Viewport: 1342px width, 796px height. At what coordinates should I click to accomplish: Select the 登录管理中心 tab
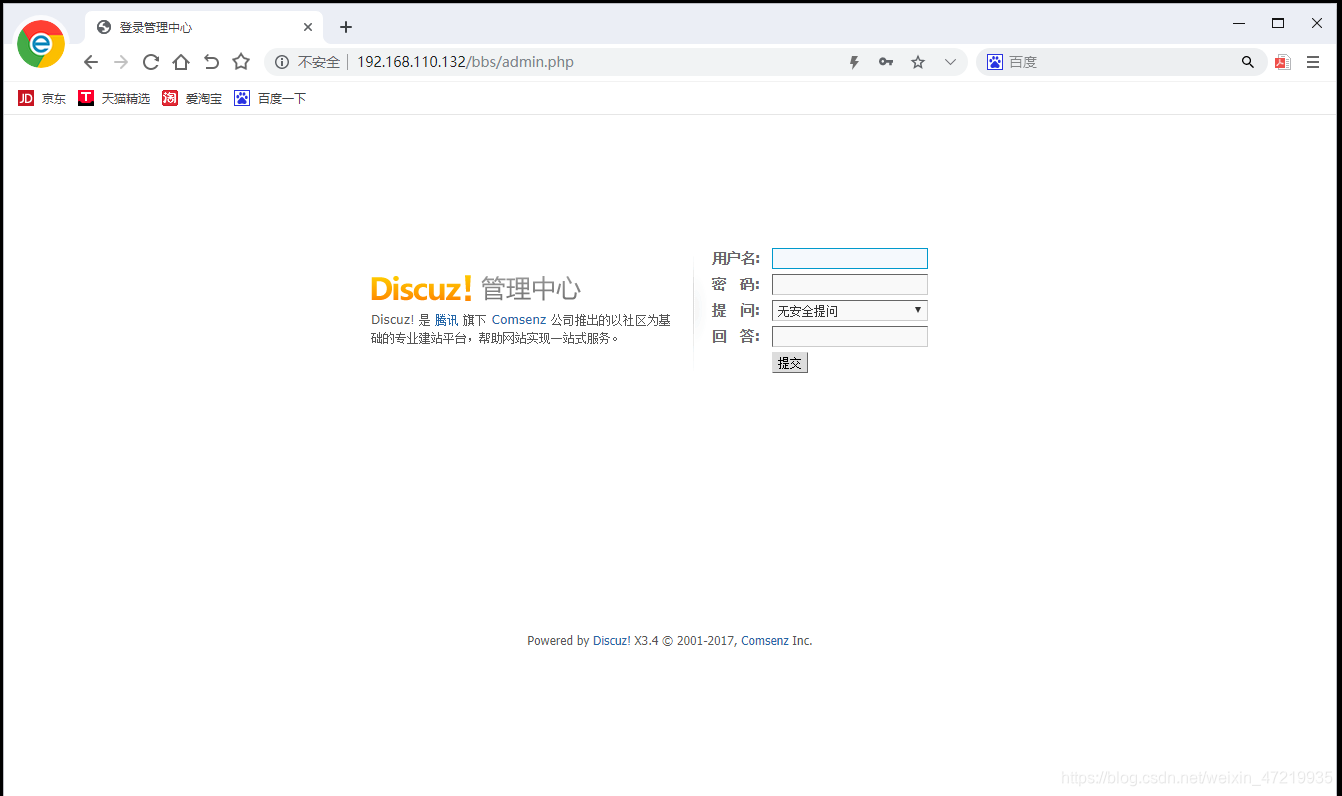(204, 27)
